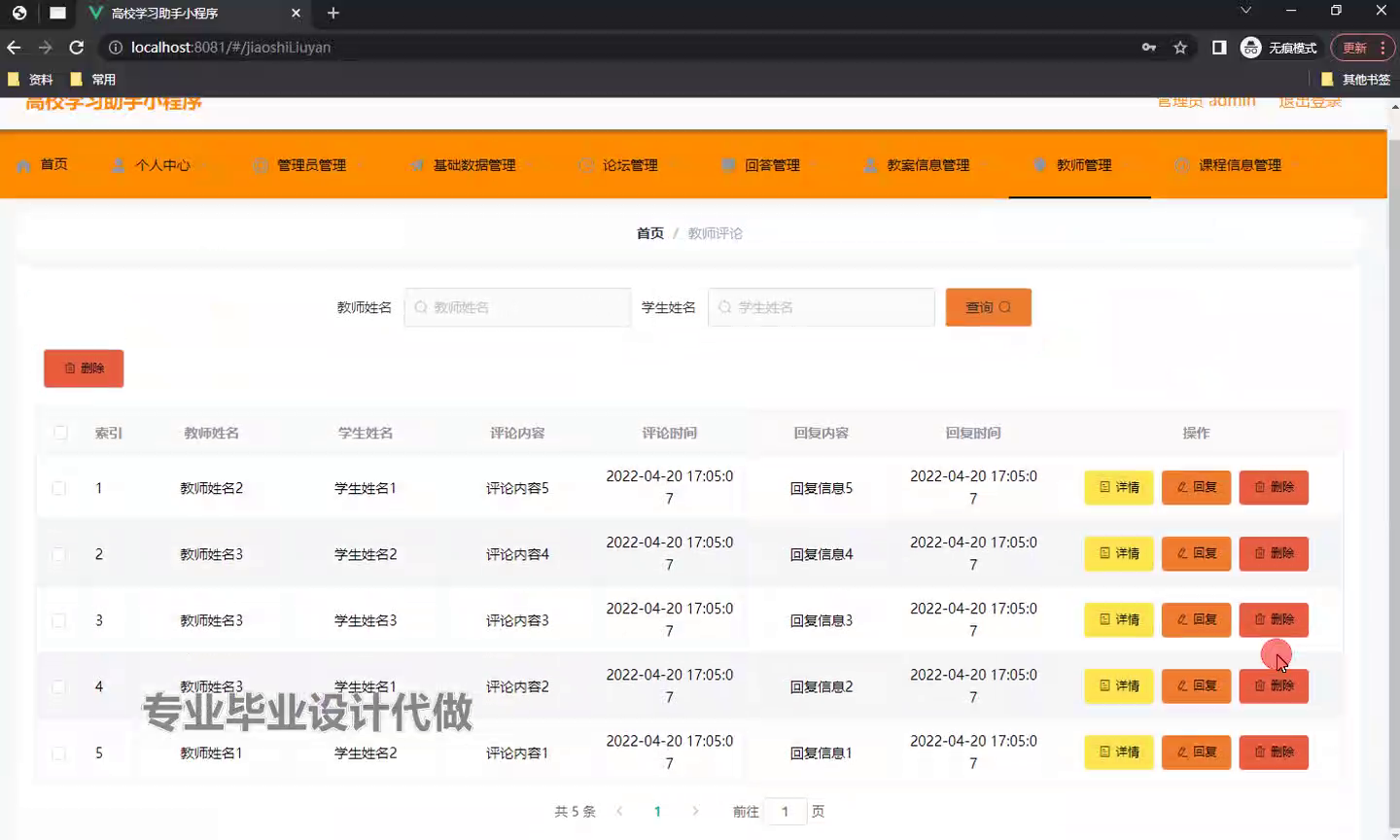Check the checkbox for row 5

(59, 752)
